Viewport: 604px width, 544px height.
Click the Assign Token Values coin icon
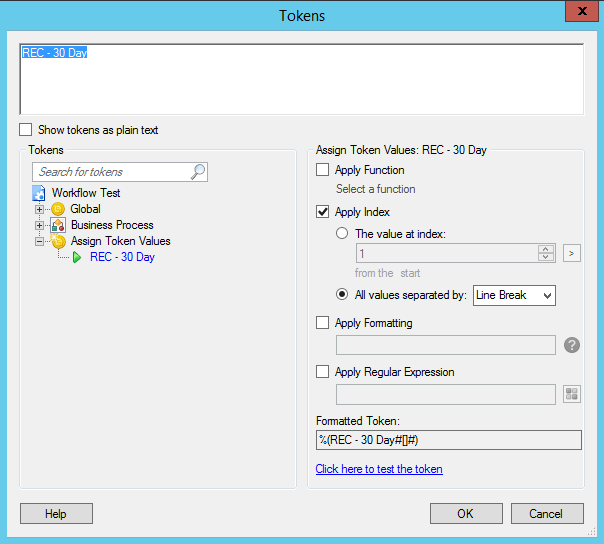point(58,241)
